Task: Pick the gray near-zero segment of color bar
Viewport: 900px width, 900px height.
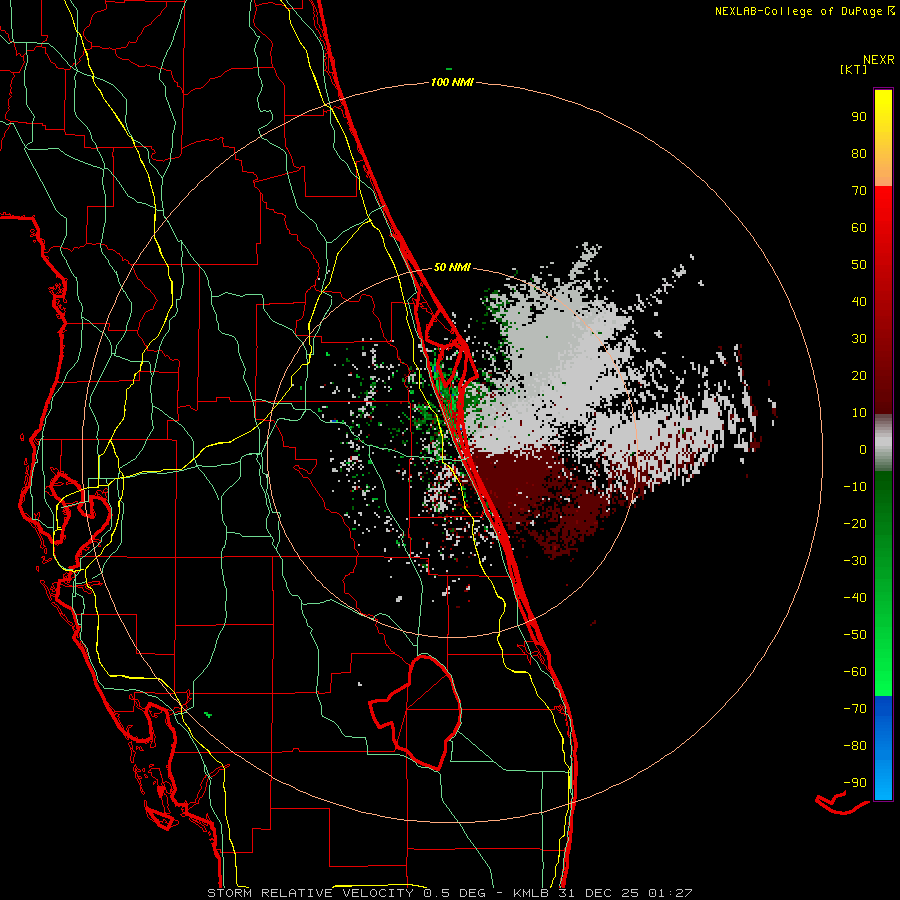Action: tap(883, 443)
